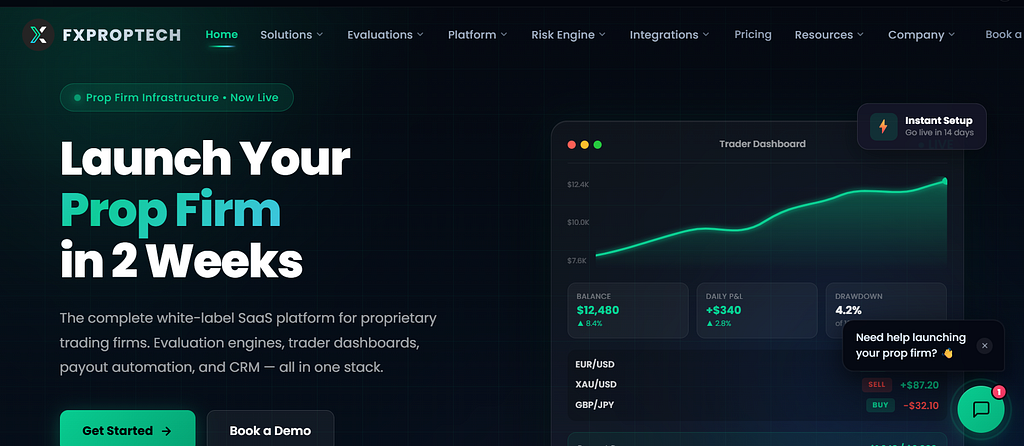Go to the Pricing page

(x=752, y=35)
